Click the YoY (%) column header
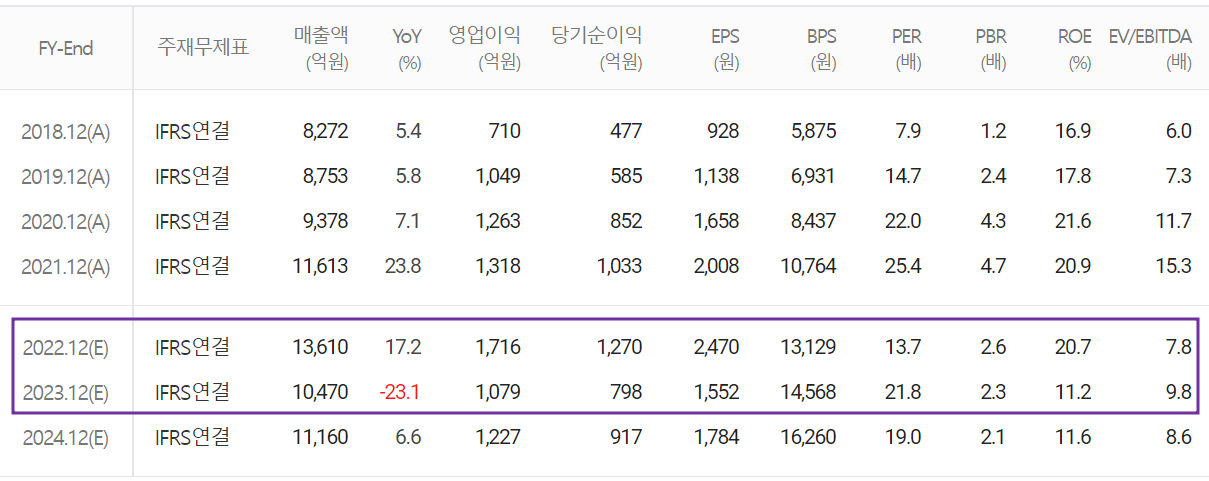Image resolution: width=1209 pixels, height=481 pixels. (407, 49)
